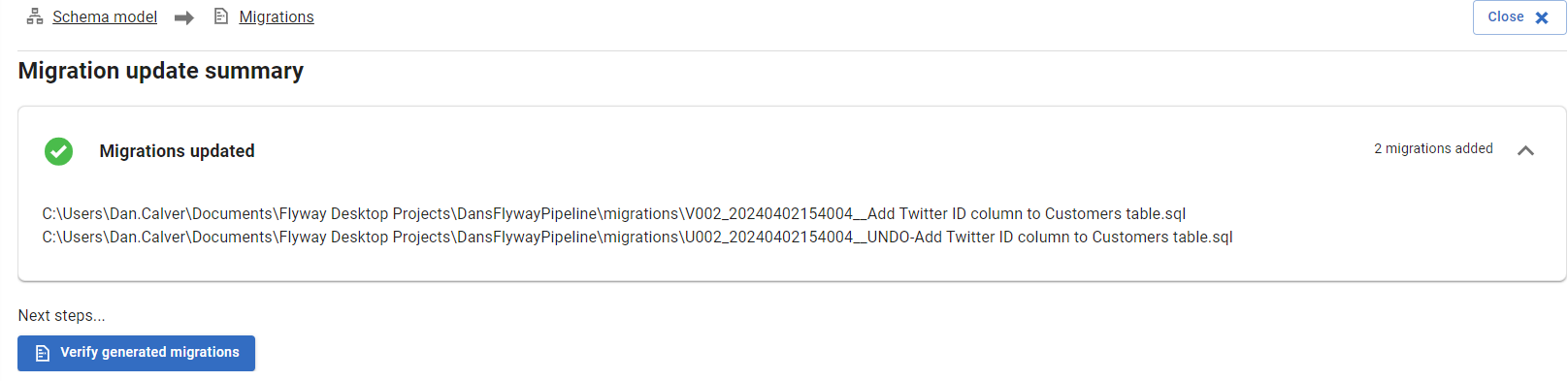This screenshot has height=381, width=1568.
Task: Click the U002 UNDO-Add Twitter ID migration filename
Action: click(959, 237)
